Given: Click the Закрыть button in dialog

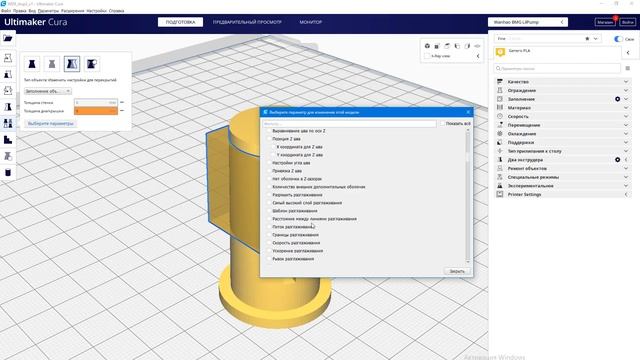Looking at the screenshot, I should tap(457, 271).
